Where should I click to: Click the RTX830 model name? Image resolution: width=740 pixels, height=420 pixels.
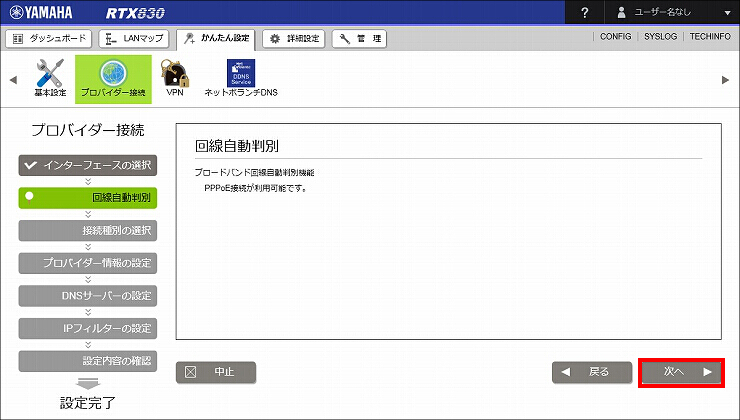tap(135, 13)
